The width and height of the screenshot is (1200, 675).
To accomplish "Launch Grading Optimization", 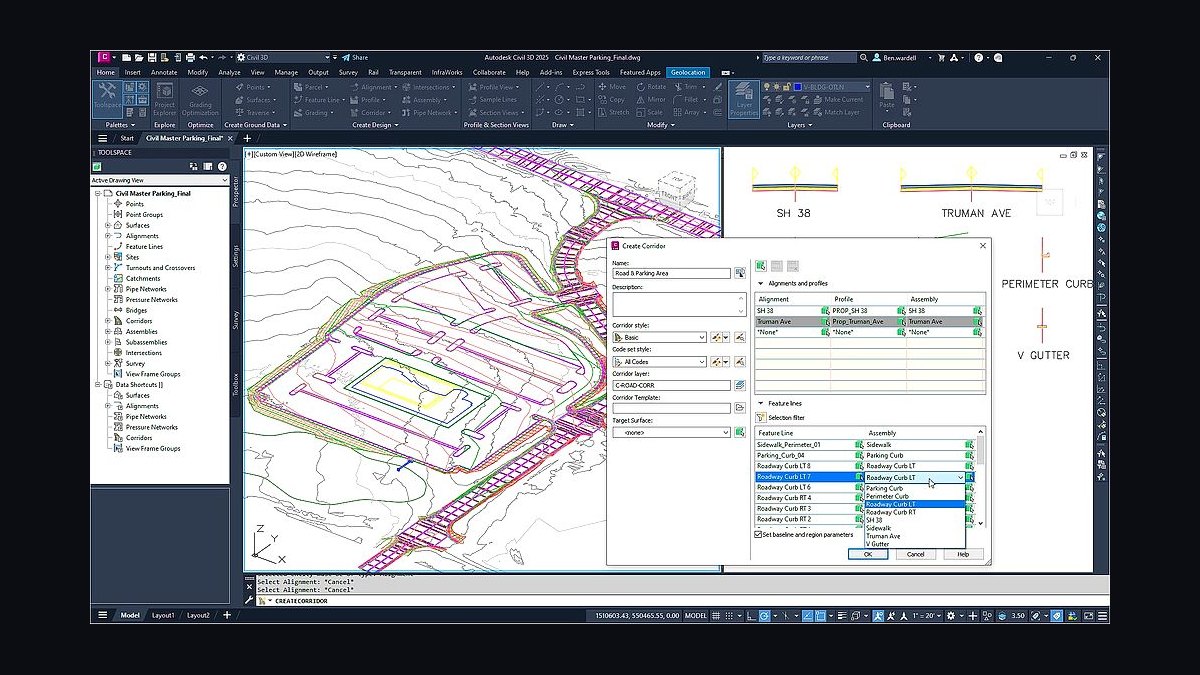I will click(200, 99).
